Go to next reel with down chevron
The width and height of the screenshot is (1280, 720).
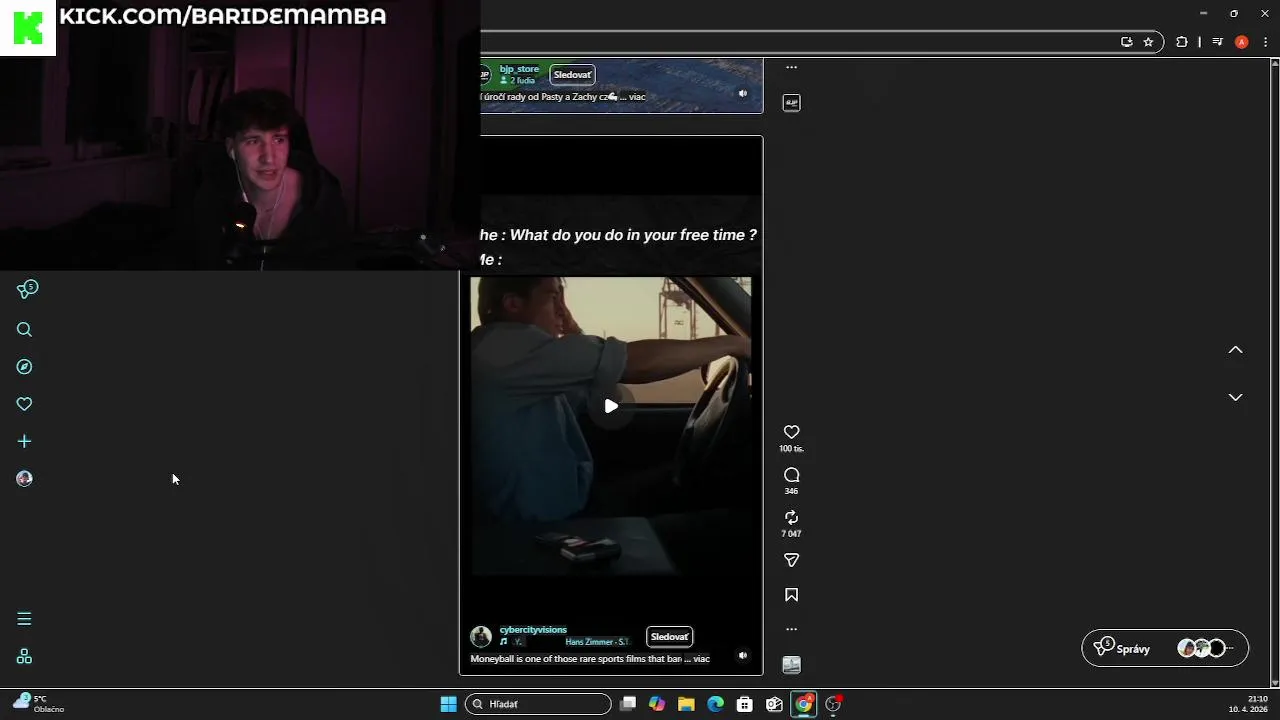click(x=1236, y=397)
